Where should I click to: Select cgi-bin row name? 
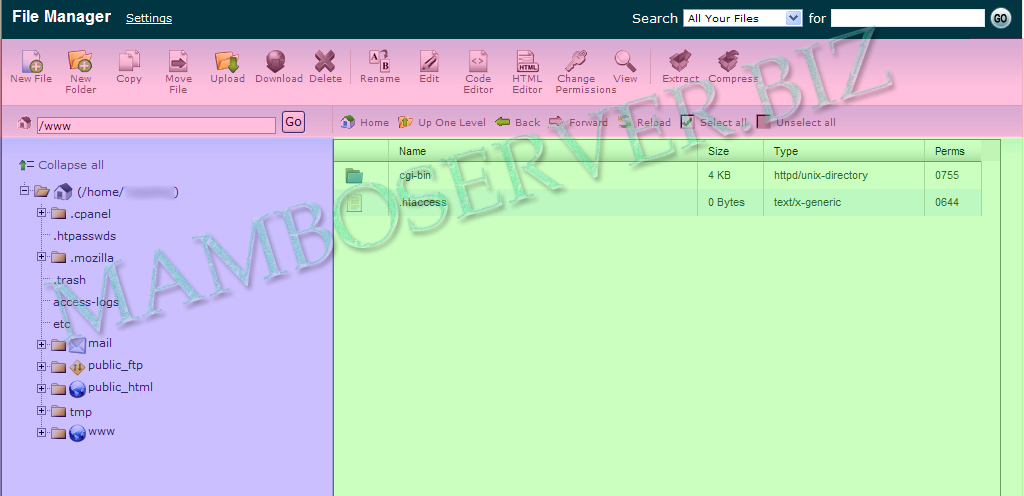(415, 176)
